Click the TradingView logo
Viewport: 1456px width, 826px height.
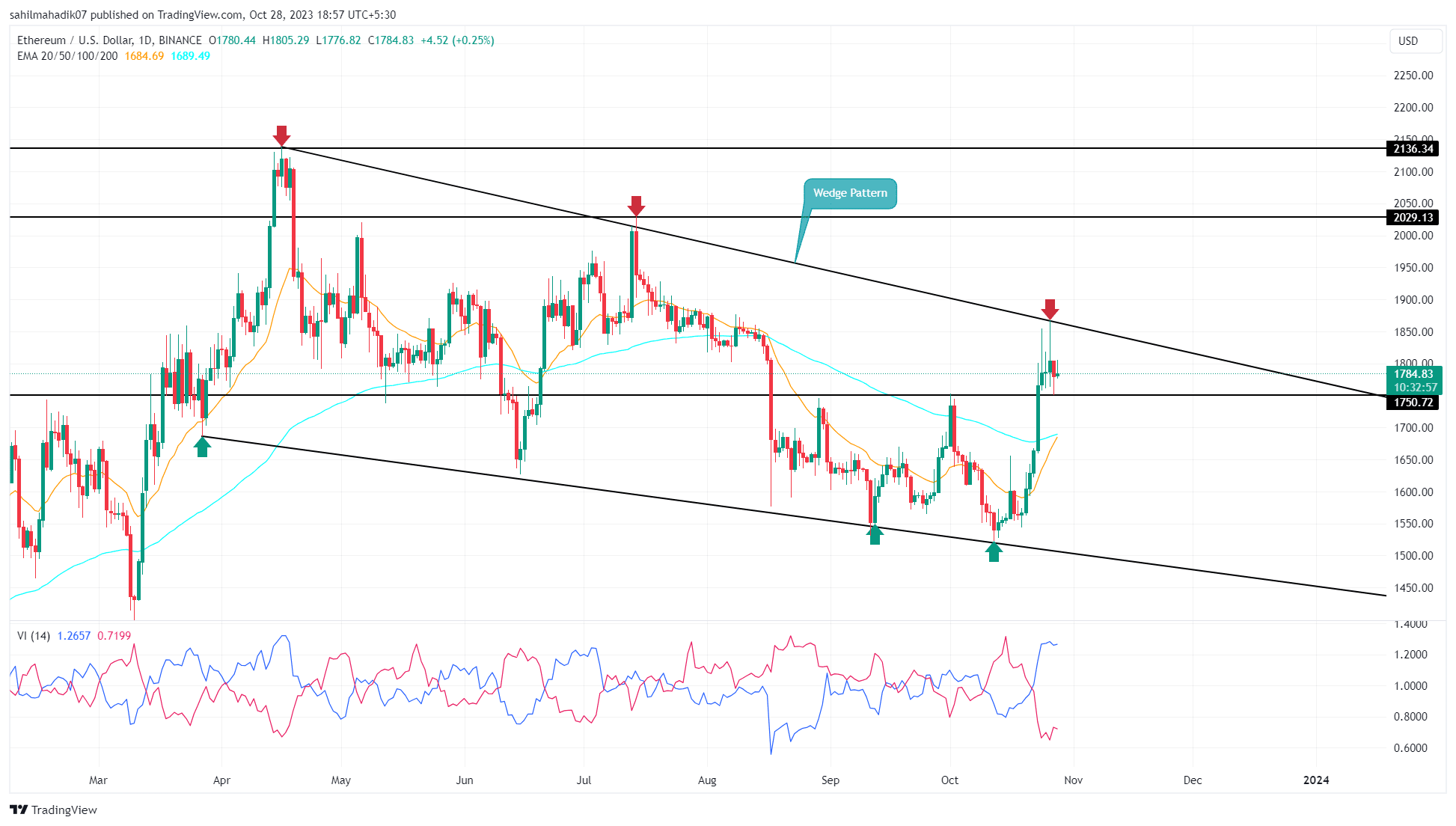tap(54, 810)
